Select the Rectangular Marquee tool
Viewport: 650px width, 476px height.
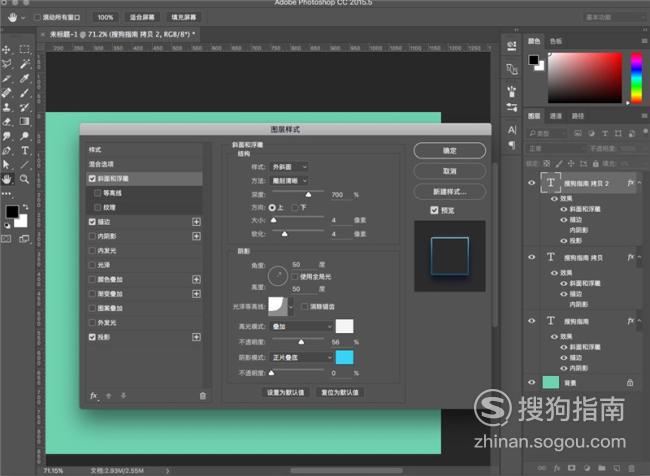(24, 49)
